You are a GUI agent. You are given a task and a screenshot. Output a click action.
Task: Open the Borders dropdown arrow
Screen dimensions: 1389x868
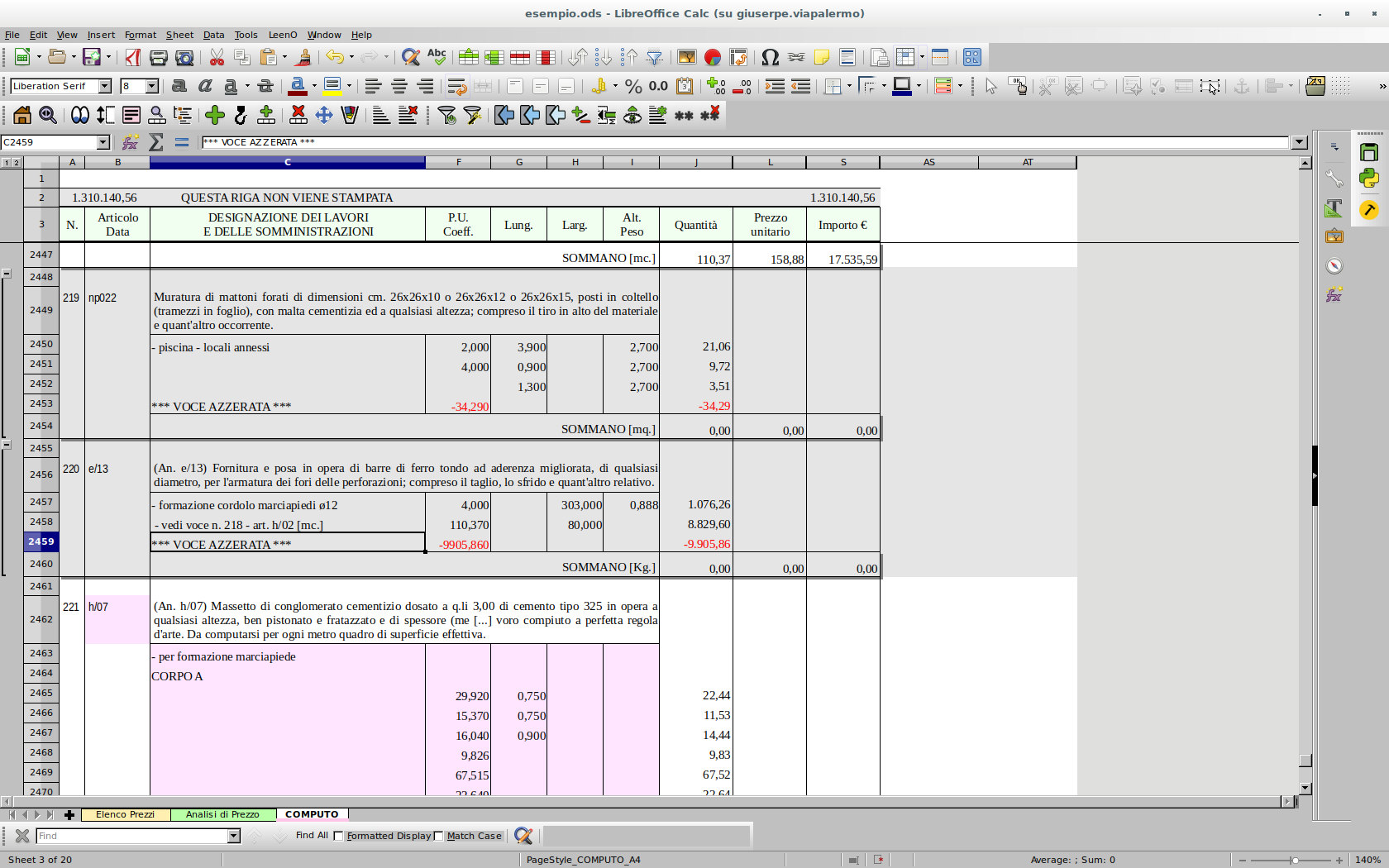click(849, 86)
